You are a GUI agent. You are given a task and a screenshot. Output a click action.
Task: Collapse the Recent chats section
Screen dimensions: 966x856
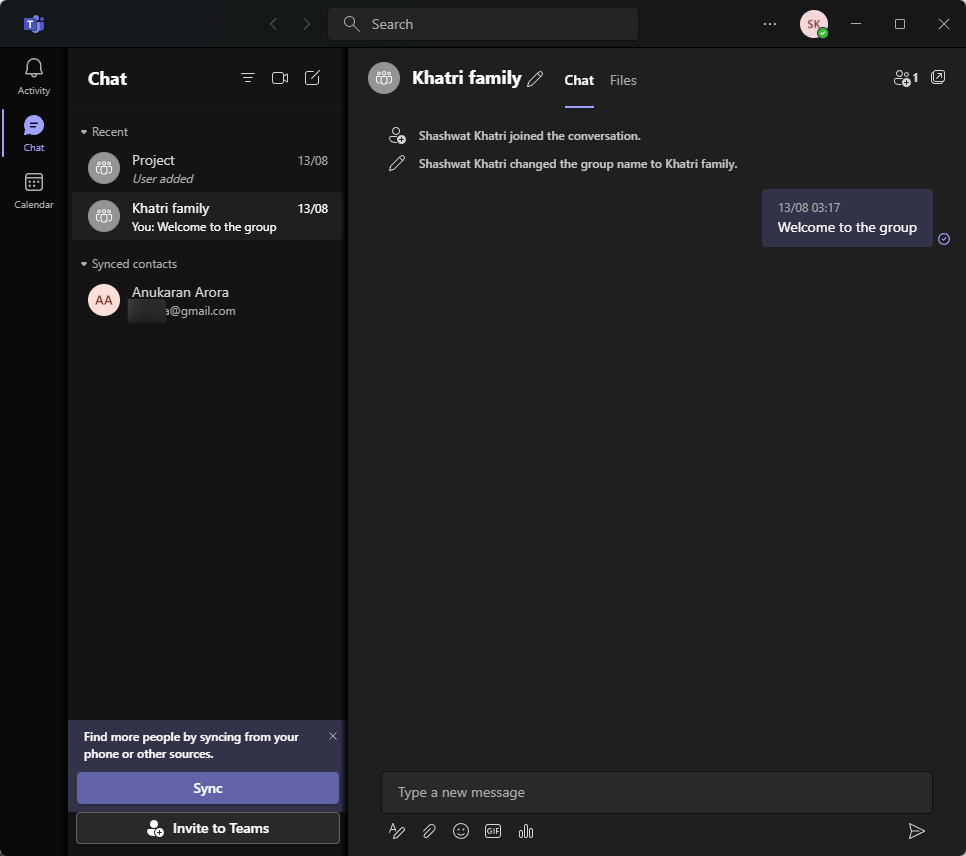click(x=104, y=132)
